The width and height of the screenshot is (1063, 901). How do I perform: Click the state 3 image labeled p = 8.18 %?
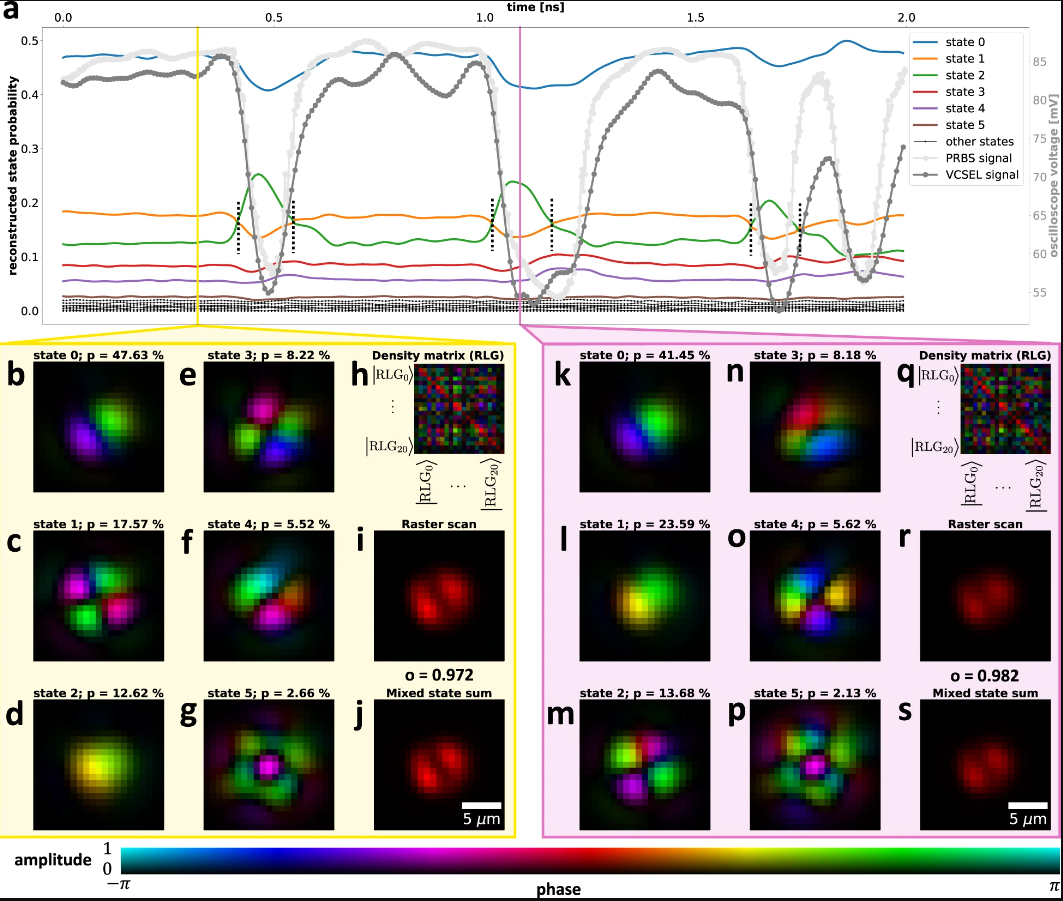pos(815,426)
